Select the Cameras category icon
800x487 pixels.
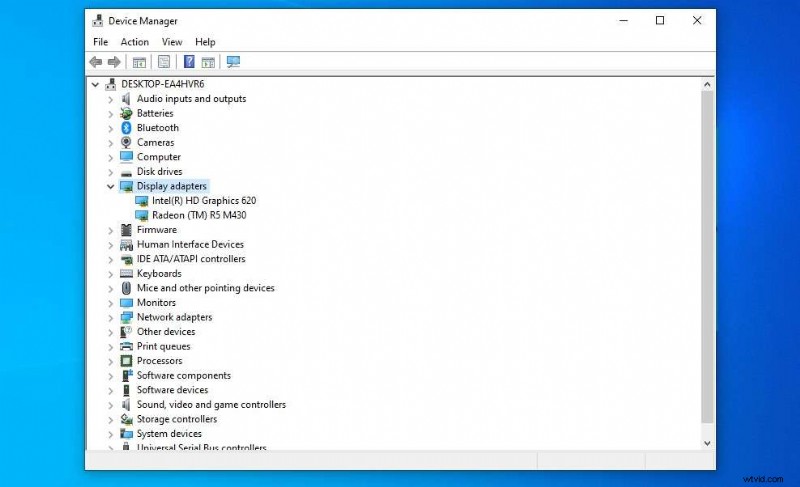click(127, 142)
